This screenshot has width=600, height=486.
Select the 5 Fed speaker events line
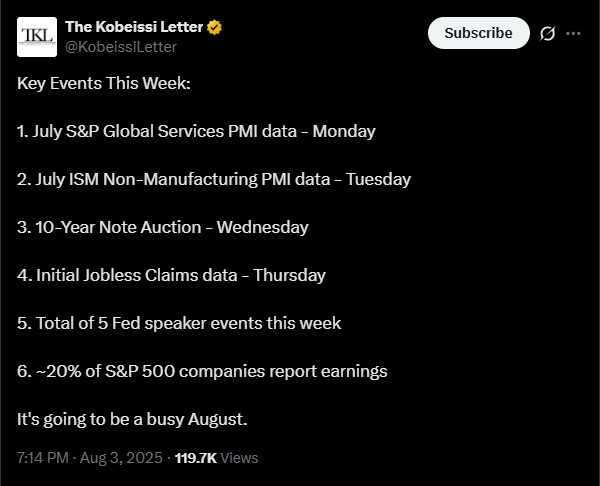(179, 323)
